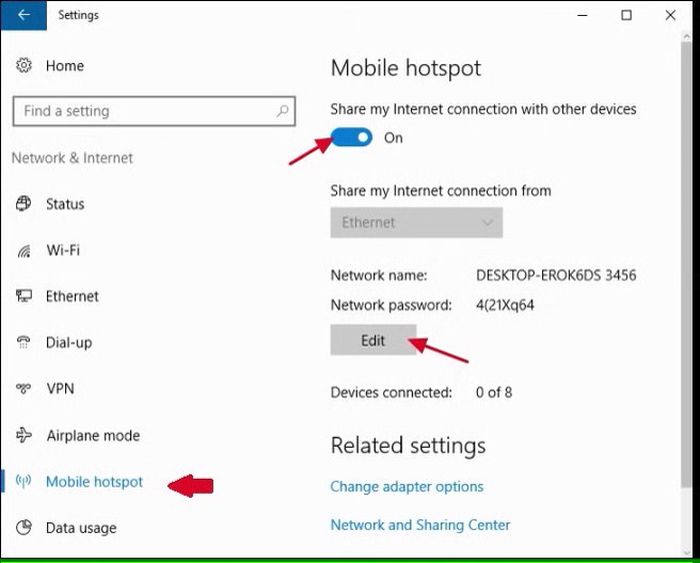Viewport: 700px width, 563px height.
Task: Click the On label beside the toggle
Action: [x=393, y=138]
